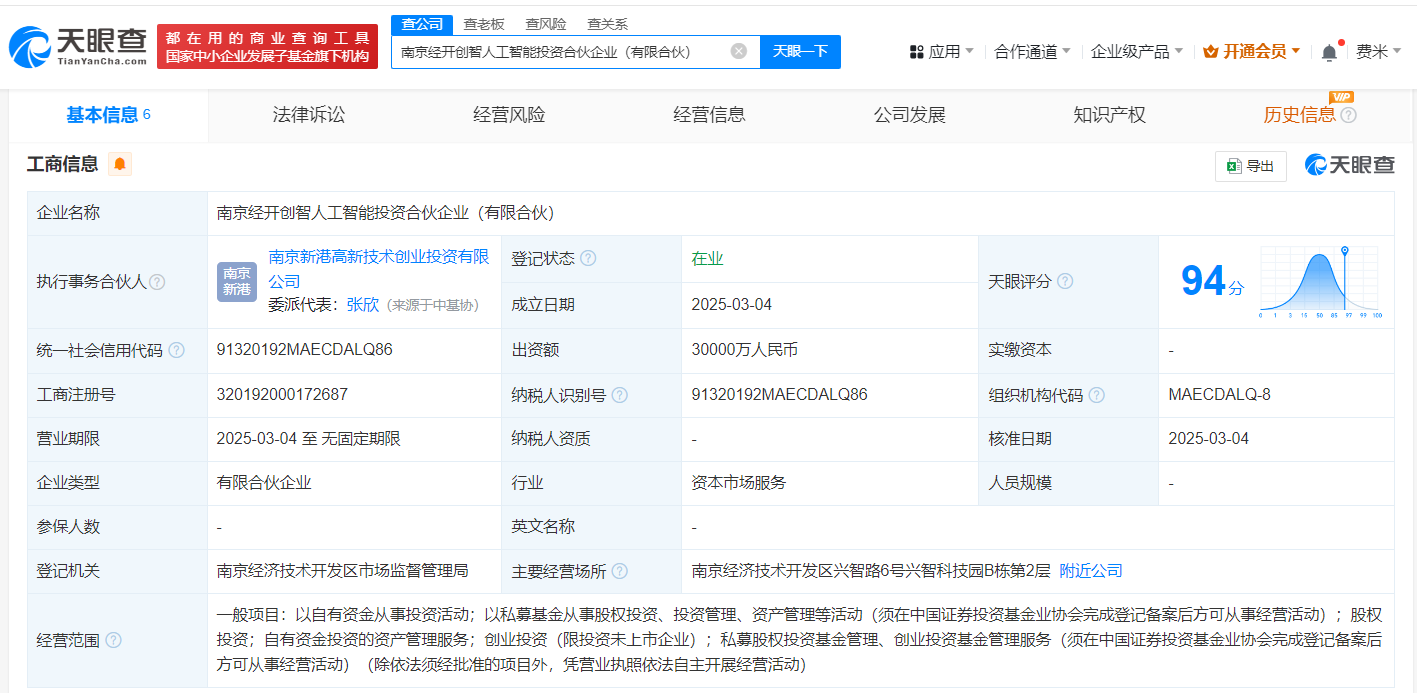This screenshot has width=1417, height=693.
Task: Open the 合作通道 dropdown
Action: 1032,52
